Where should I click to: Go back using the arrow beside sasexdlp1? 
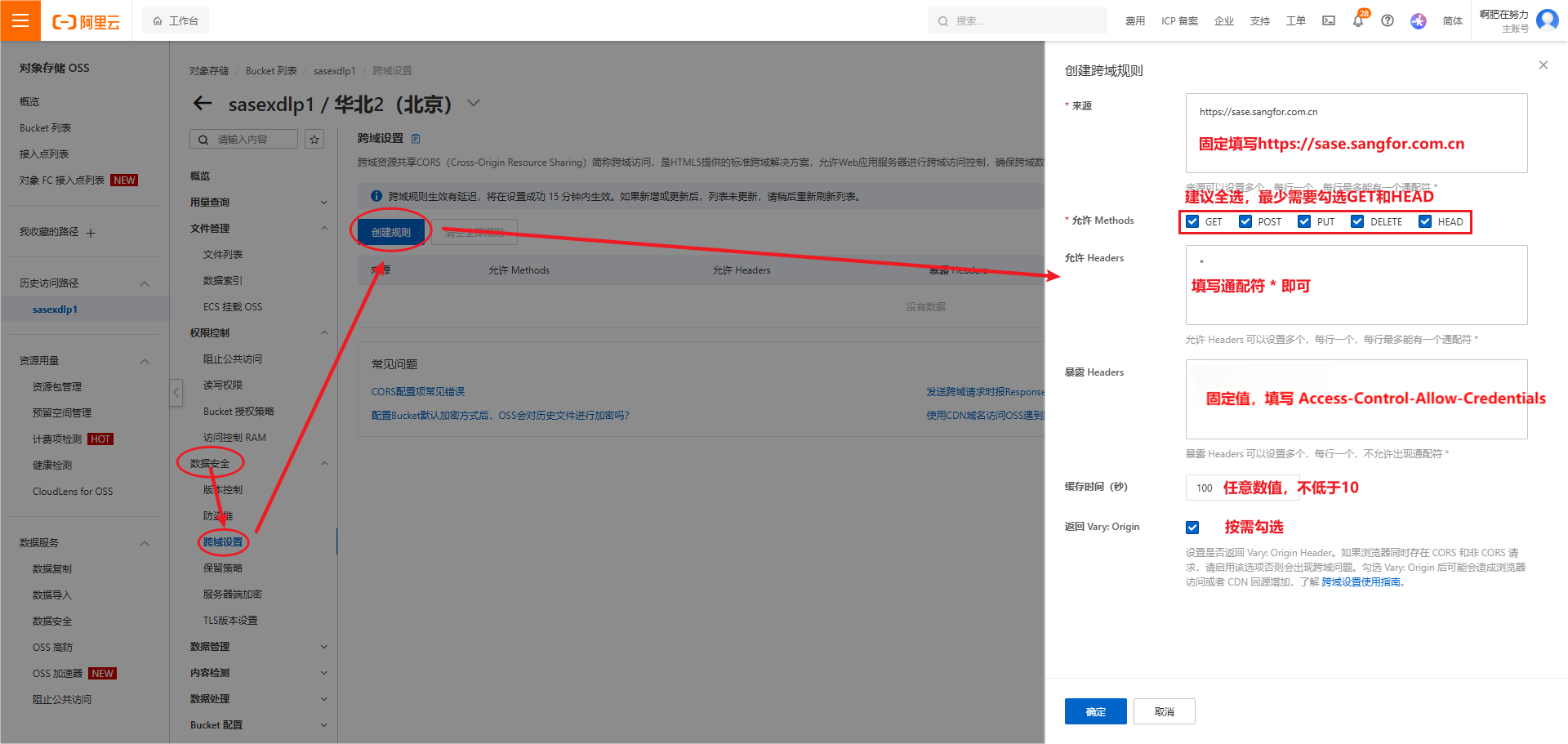pos(203,104)
